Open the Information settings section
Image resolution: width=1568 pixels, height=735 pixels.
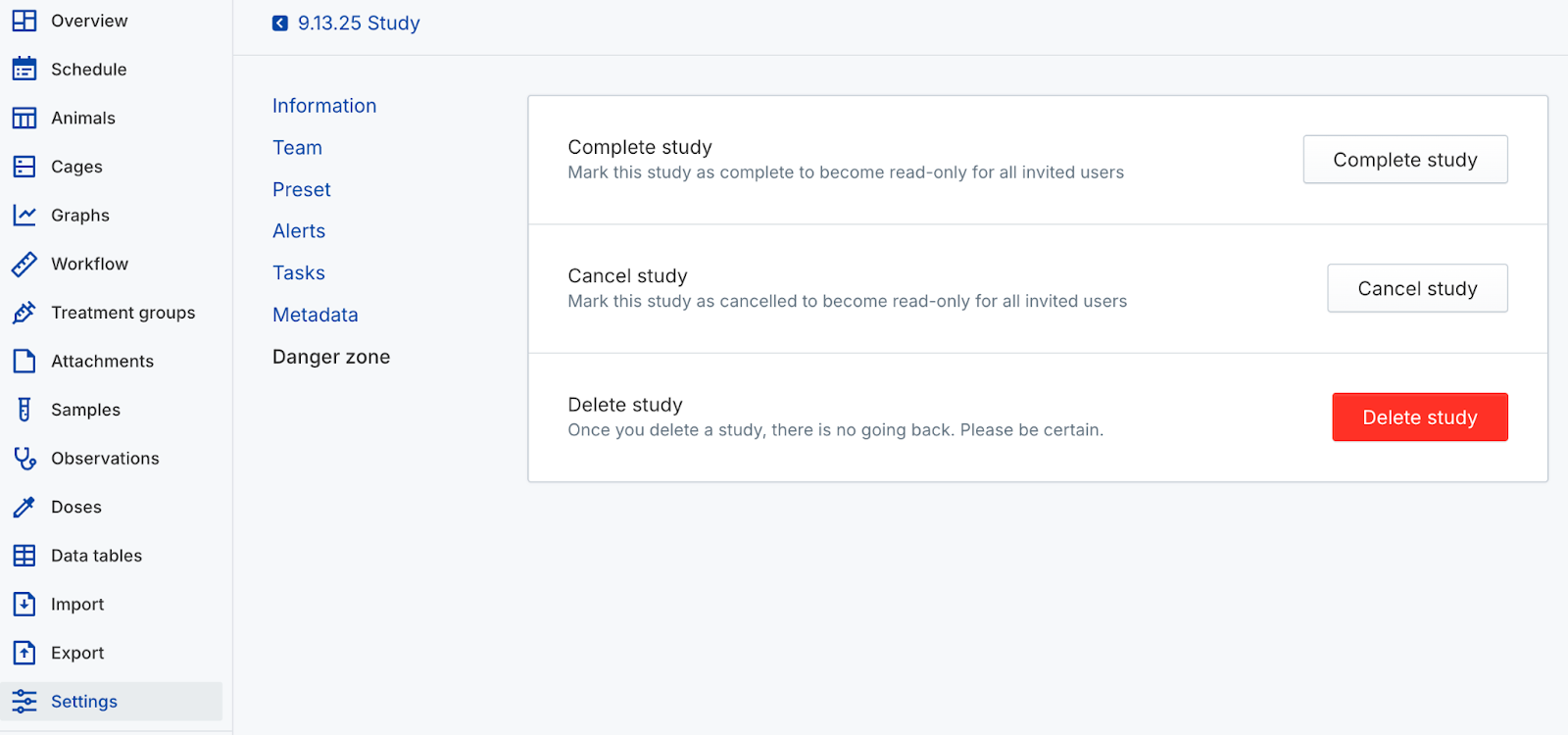324,106
